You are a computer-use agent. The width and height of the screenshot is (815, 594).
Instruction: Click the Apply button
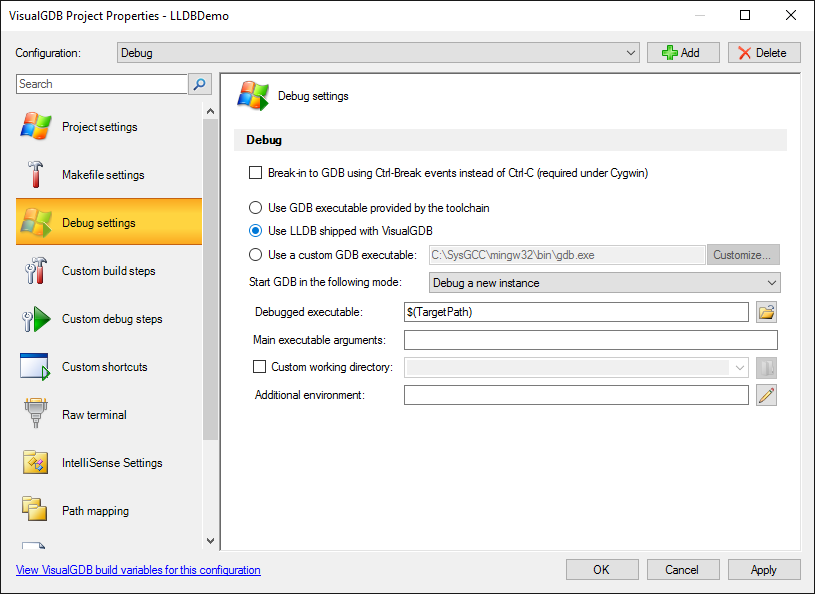[x=764, y=570]
